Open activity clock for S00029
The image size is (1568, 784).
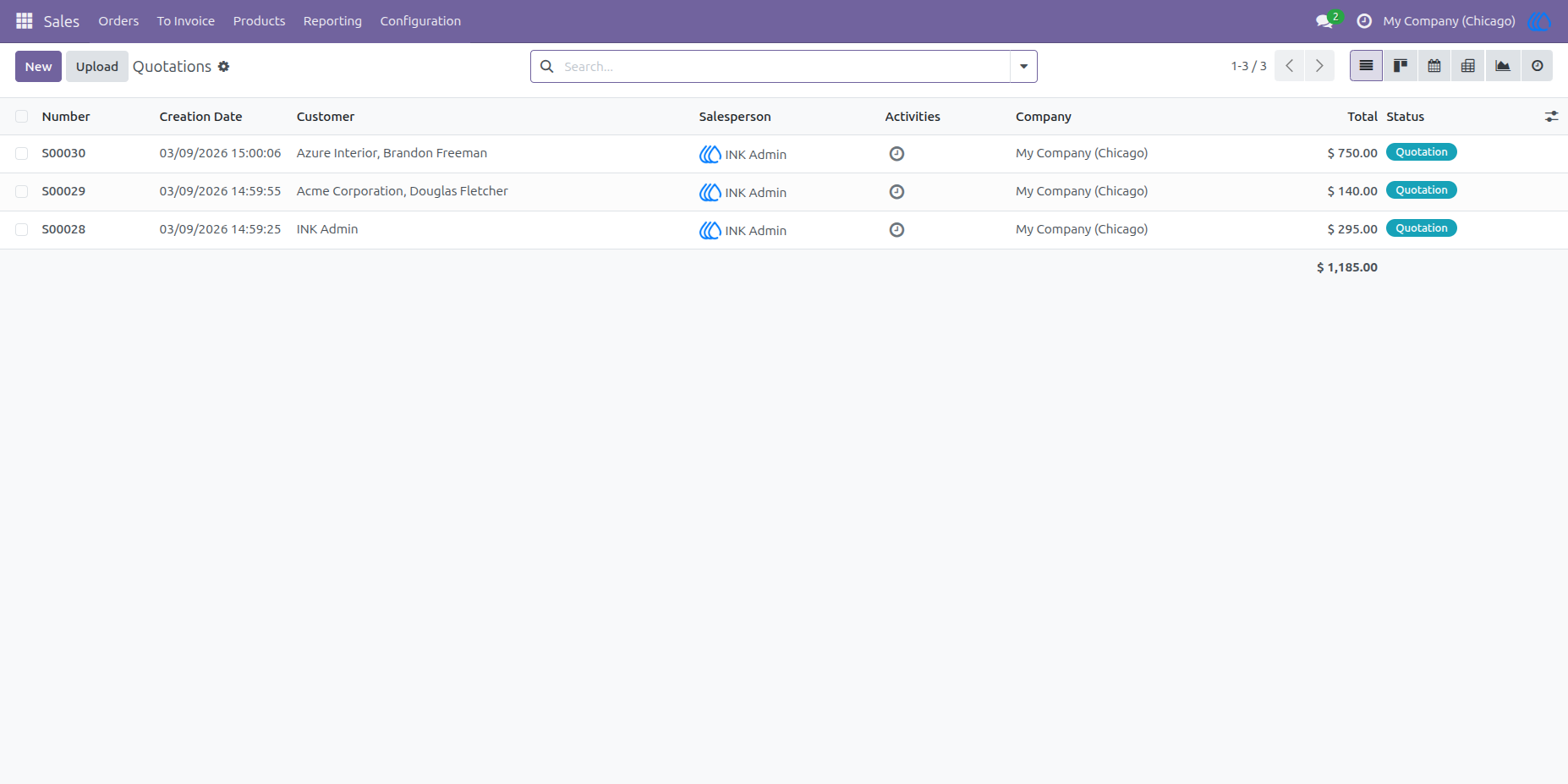click(x=896, y=192)
